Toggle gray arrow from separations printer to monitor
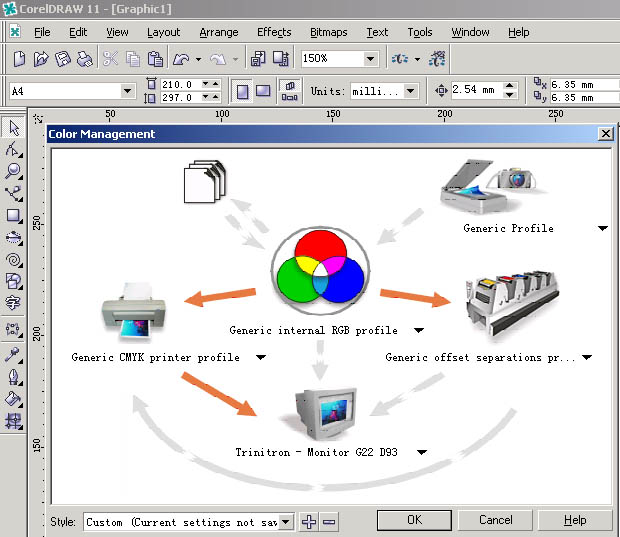This screenshot has height=537, width=620. click(x=407, y=395)
